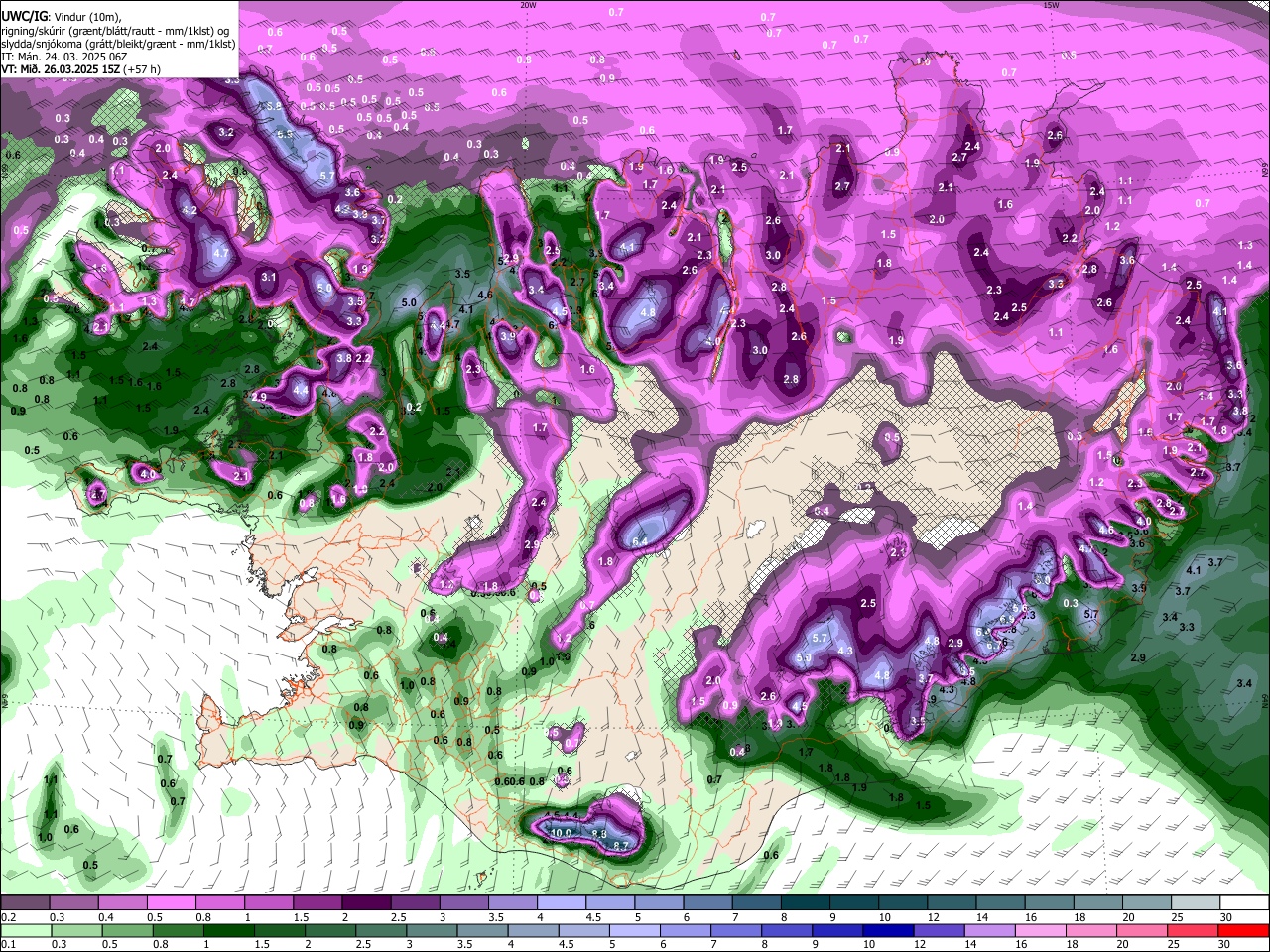Click the bright red swatch after 30 in lower legend

1243,930
